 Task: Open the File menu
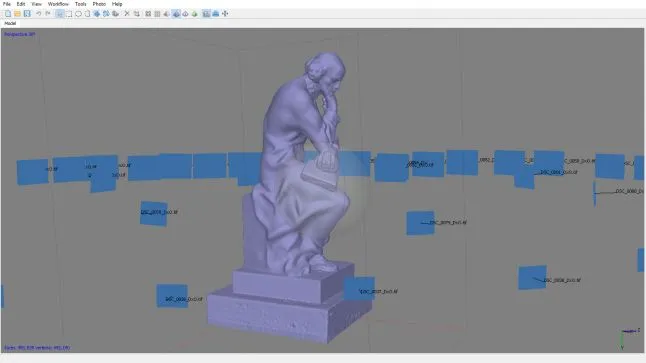coord(7,4)
